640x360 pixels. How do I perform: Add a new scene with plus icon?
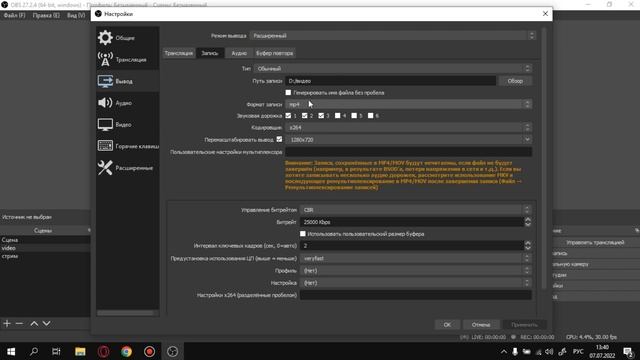coord(7,323)
